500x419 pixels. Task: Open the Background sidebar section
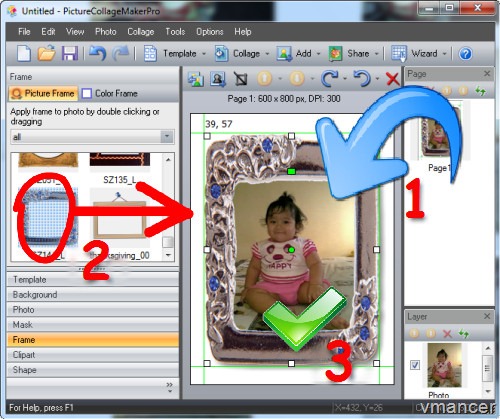[x=93, y=295]
